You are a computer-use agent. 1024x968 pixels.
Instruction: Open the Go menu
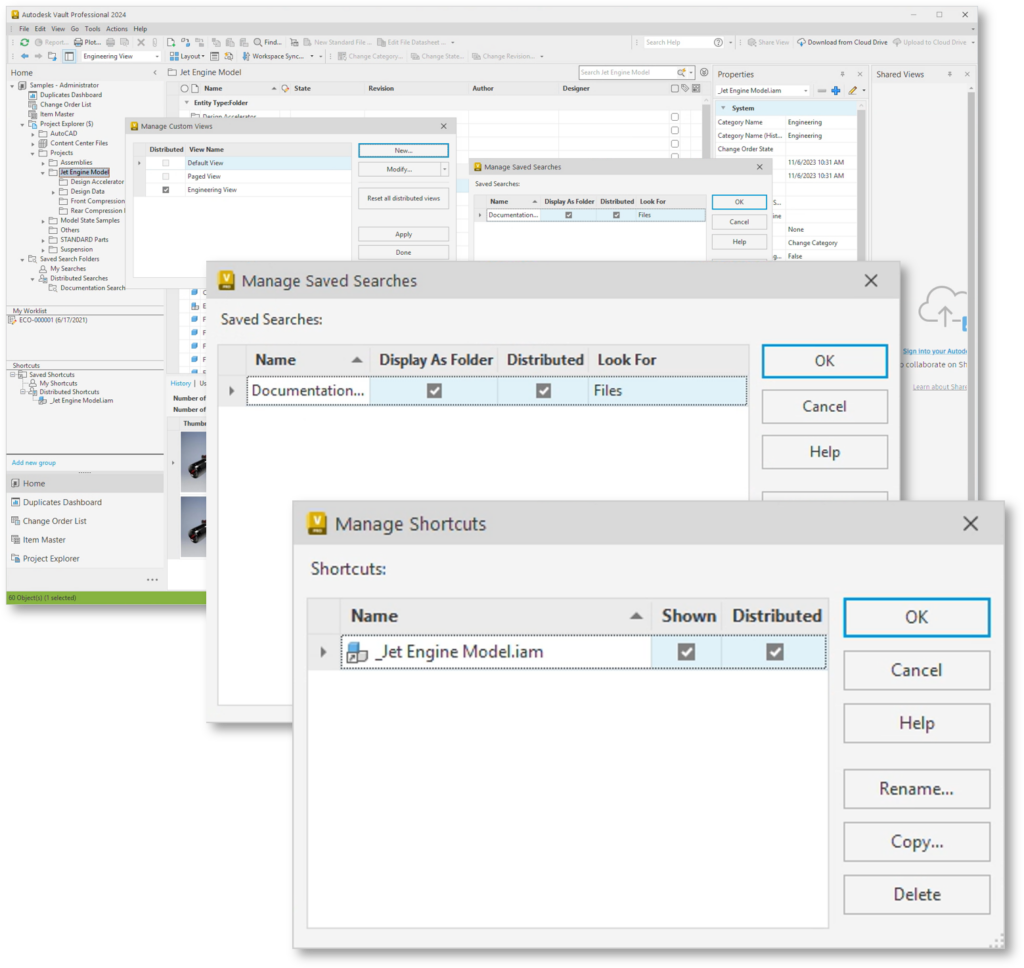click(x=74, y=29)
